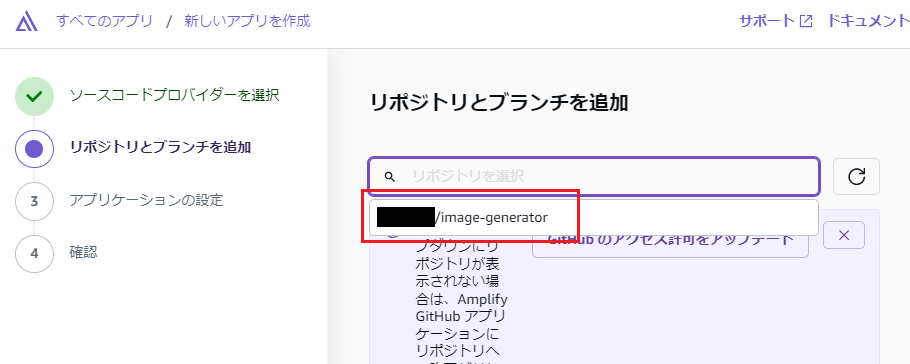Image resolution: width=910 pixels, height=364 pixels.
Task: Go to step 3 アプリケーションの設定
Action: coord(146,201)
